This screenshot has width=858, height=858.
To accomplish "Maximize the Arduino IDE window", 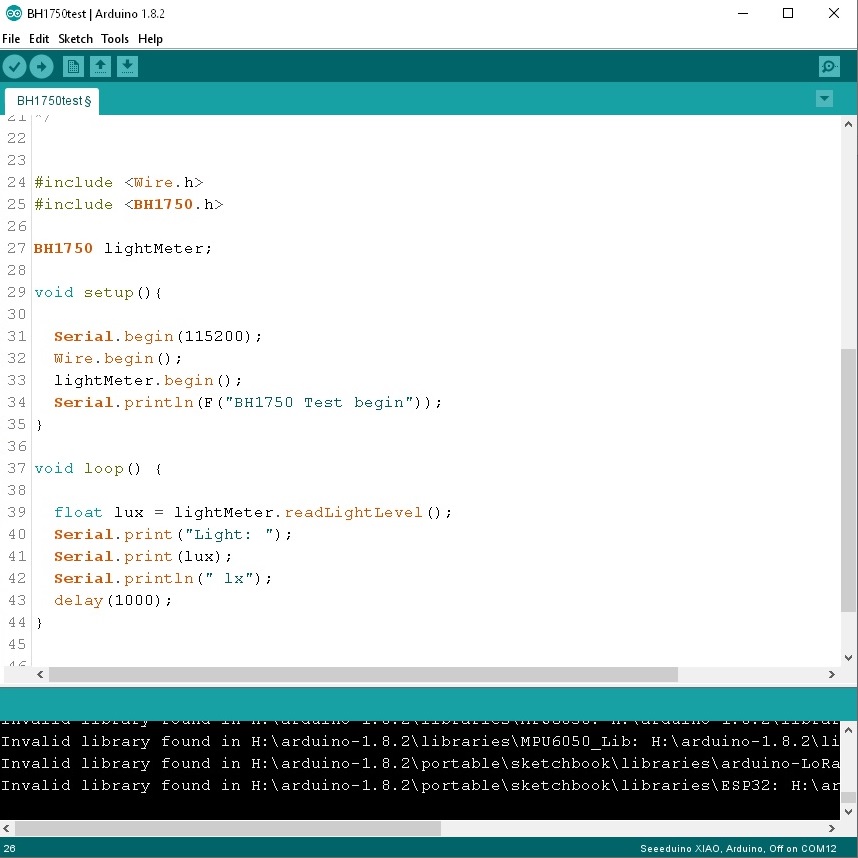I will coord(788,13).
